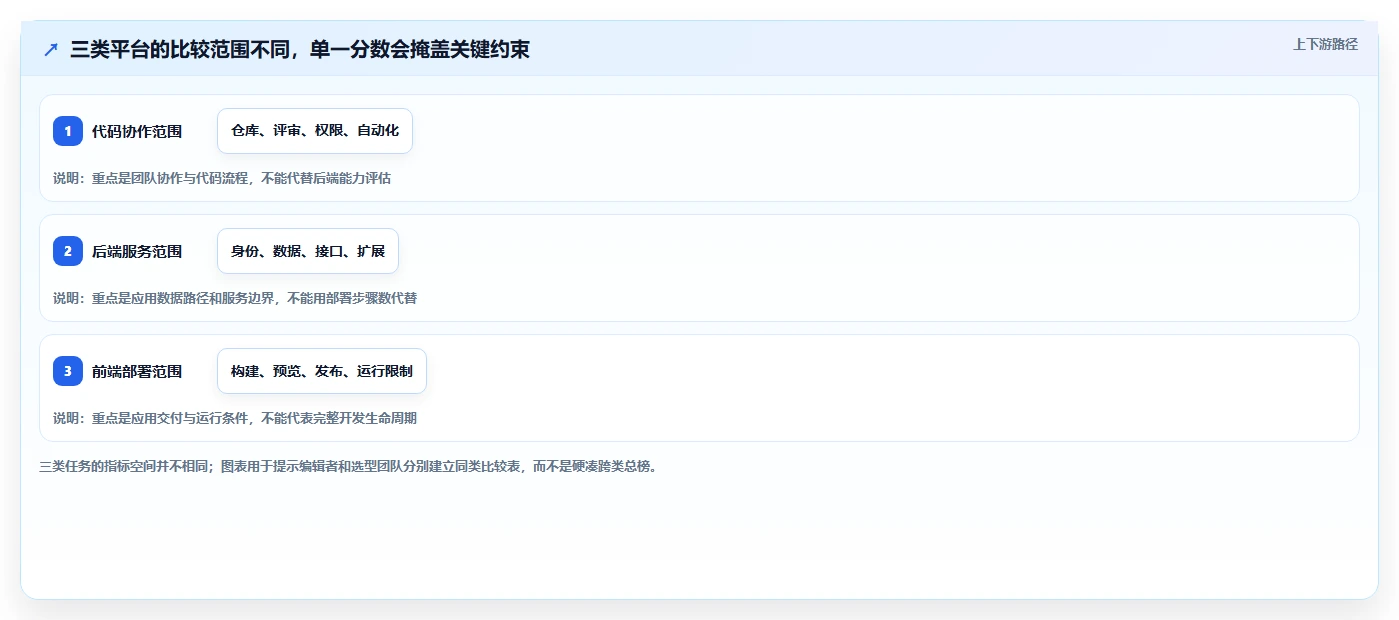The height and width of the screenshot is (620, 1399).
Task: Click the number 3 badge
Action: [x=68, y=371]
